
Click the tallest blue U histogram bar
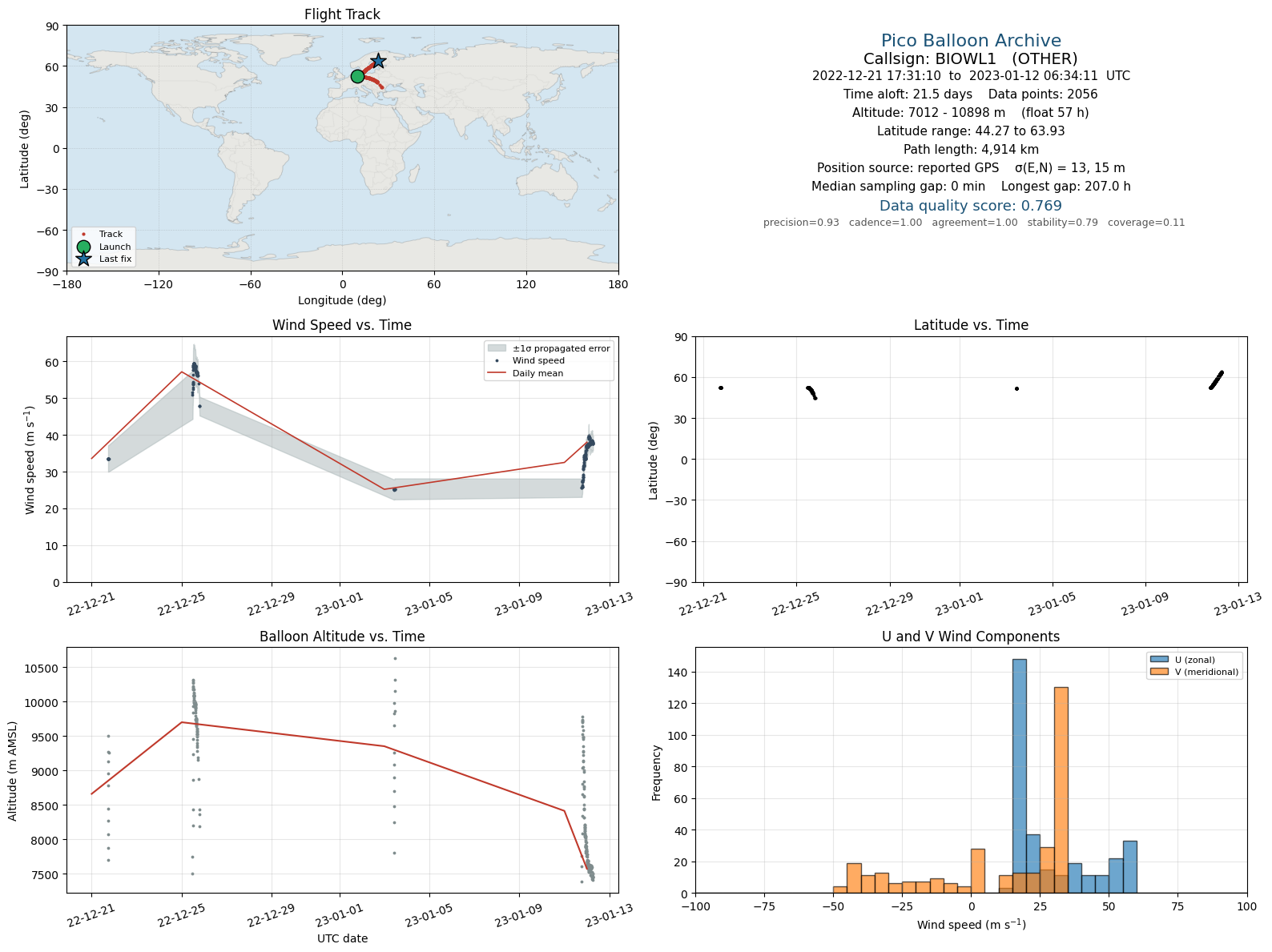coord(1020,776)
